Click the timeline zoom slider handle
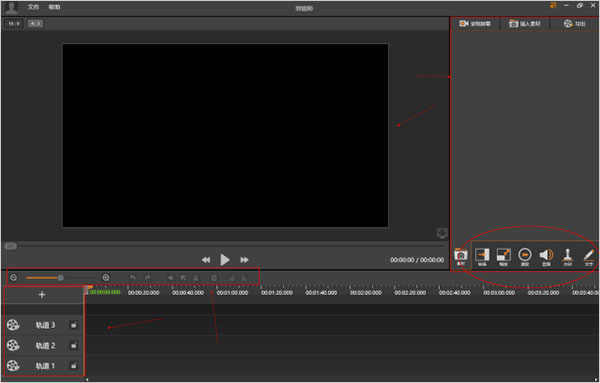 coord(60,277)
